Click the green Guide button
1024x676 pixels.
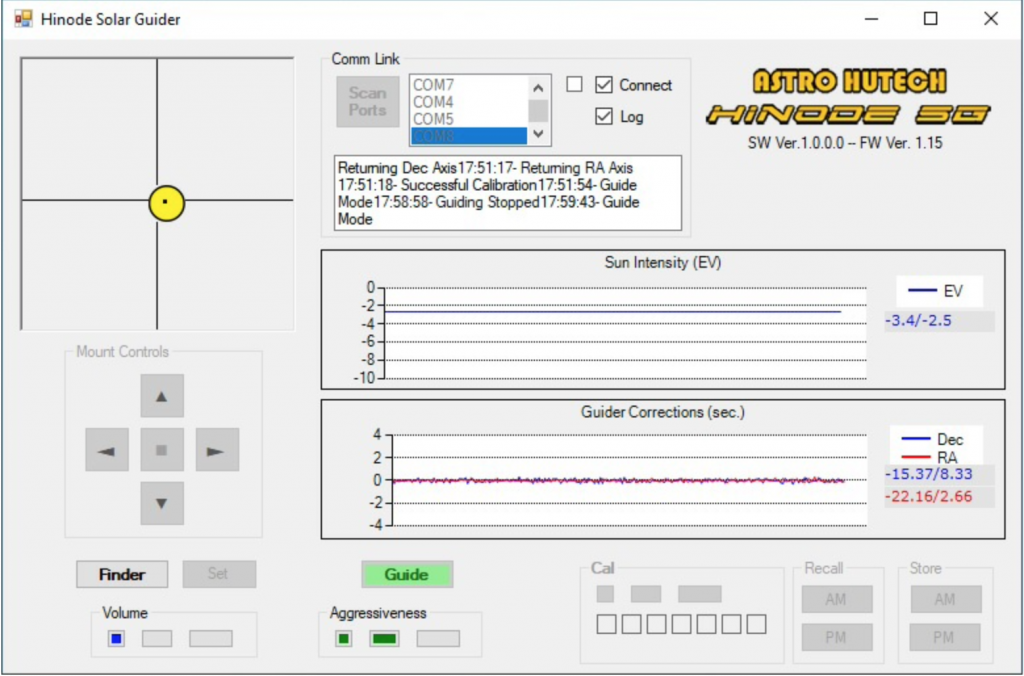(x=406, y=574)
